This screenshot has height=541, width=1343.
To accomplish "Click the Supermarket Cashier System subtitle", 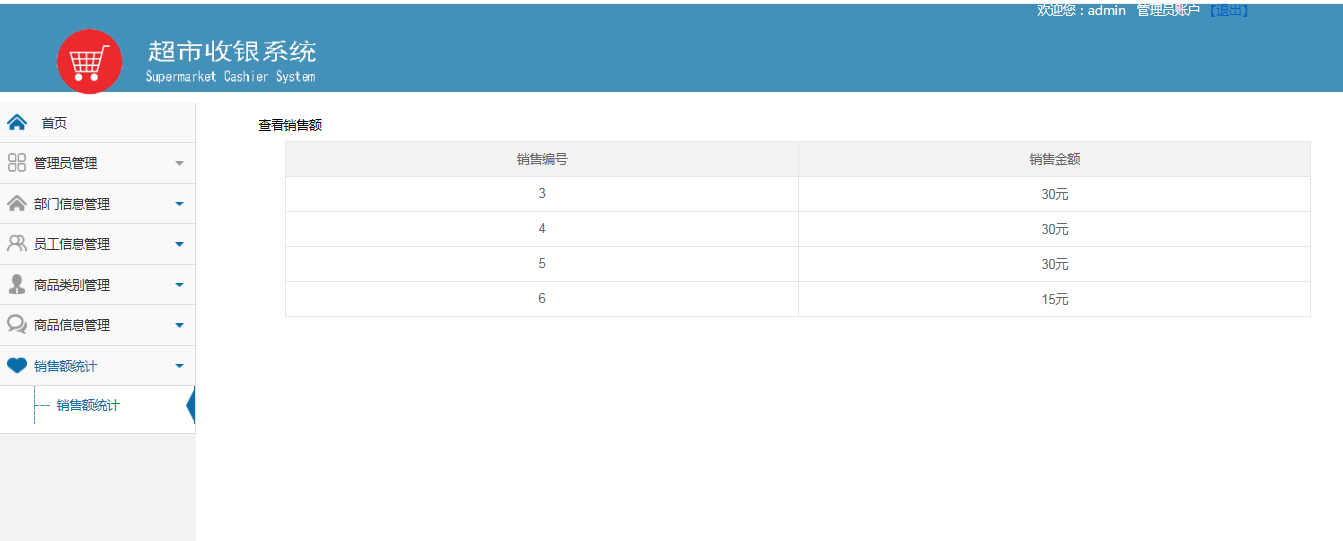I will (x=230, y=77).
